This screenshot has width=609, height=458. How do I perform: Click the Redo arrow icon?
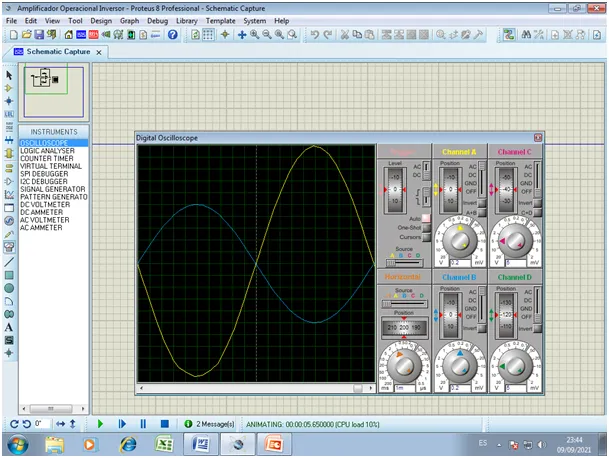click(x=328, y=35)
